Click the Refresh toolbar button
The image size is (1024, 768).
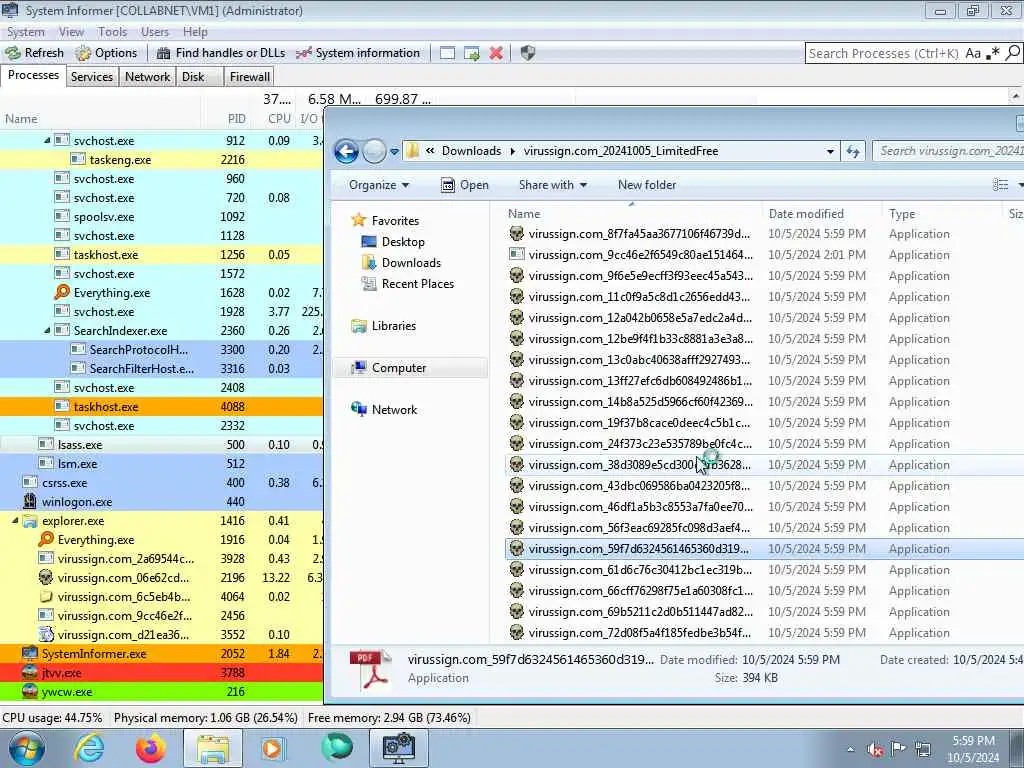pos(35,53)
